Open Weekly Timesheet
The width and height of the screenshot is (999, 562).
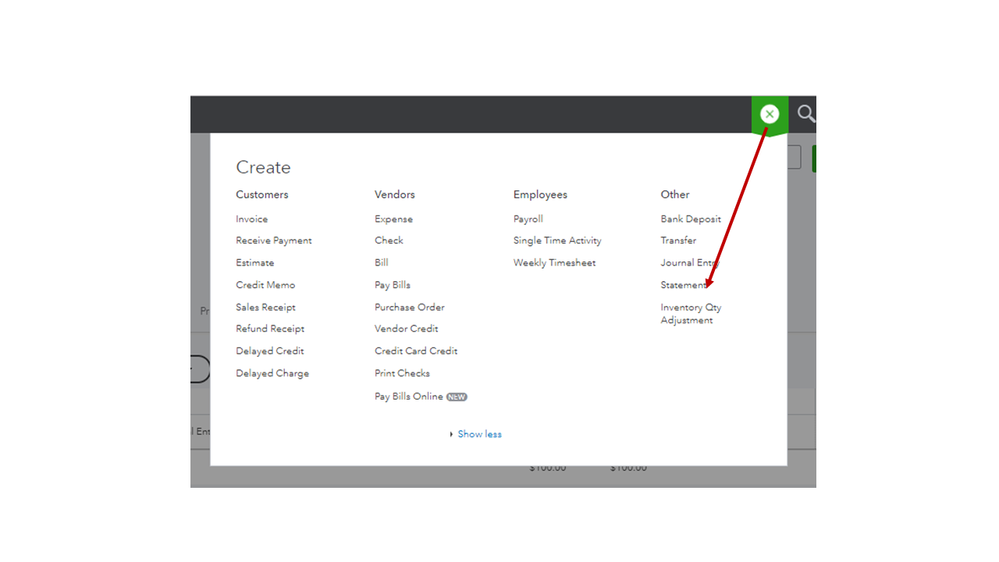tap(555, 263)
